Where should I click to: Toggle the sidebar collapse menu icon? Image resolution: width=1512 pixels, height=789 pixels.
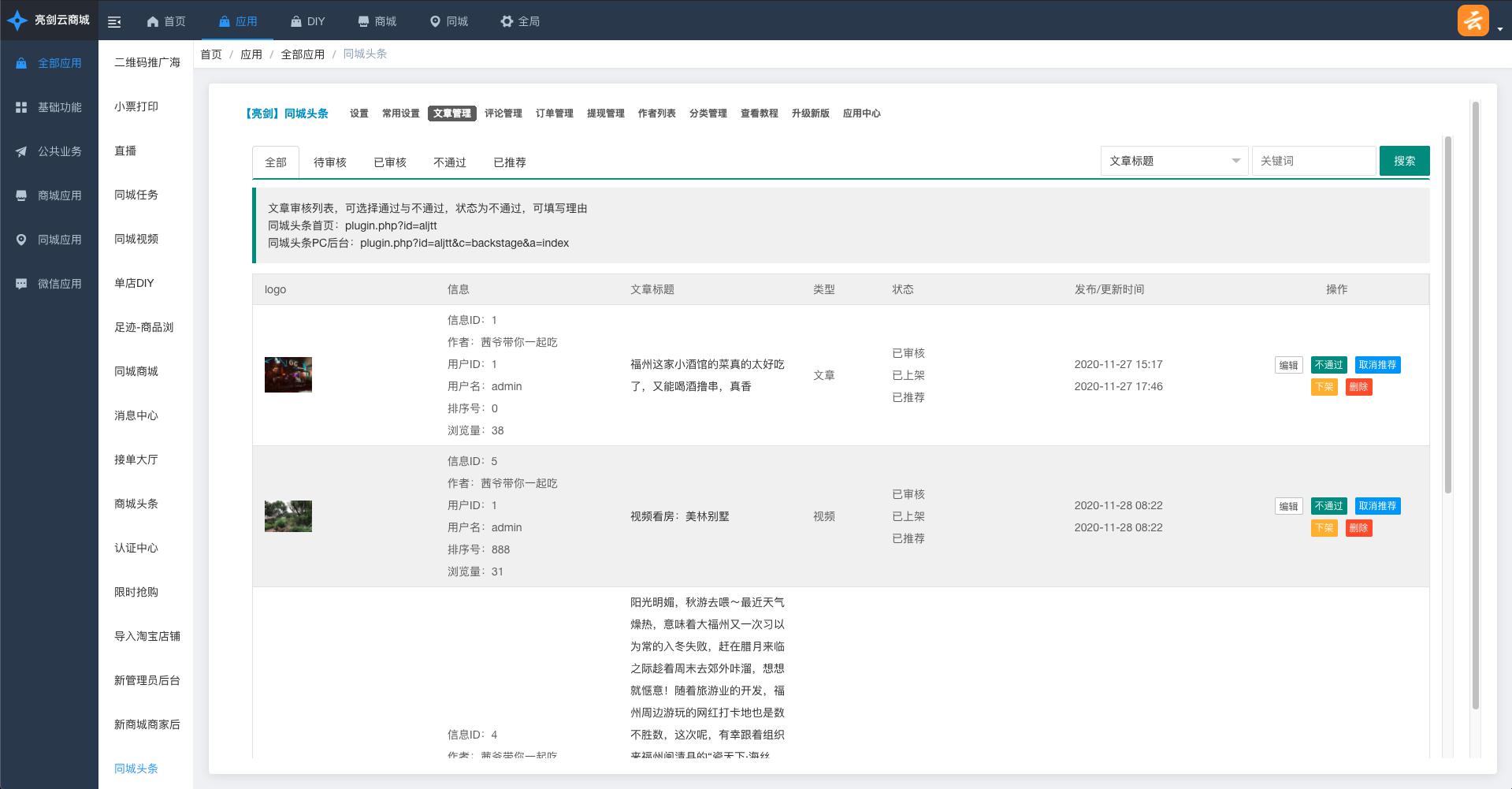[114, 22]
